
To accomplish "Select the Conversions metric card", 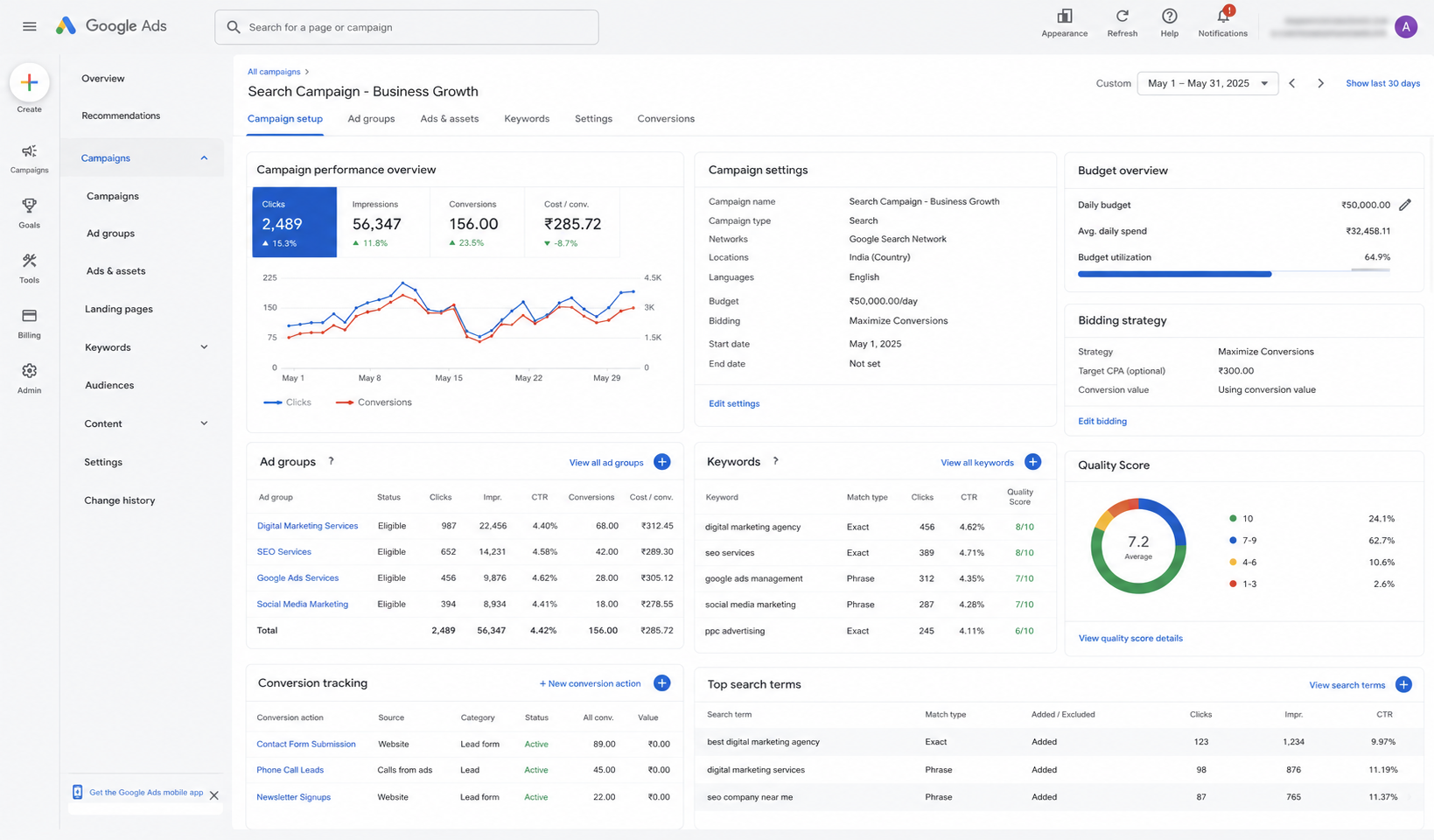I will coord(477,222).
